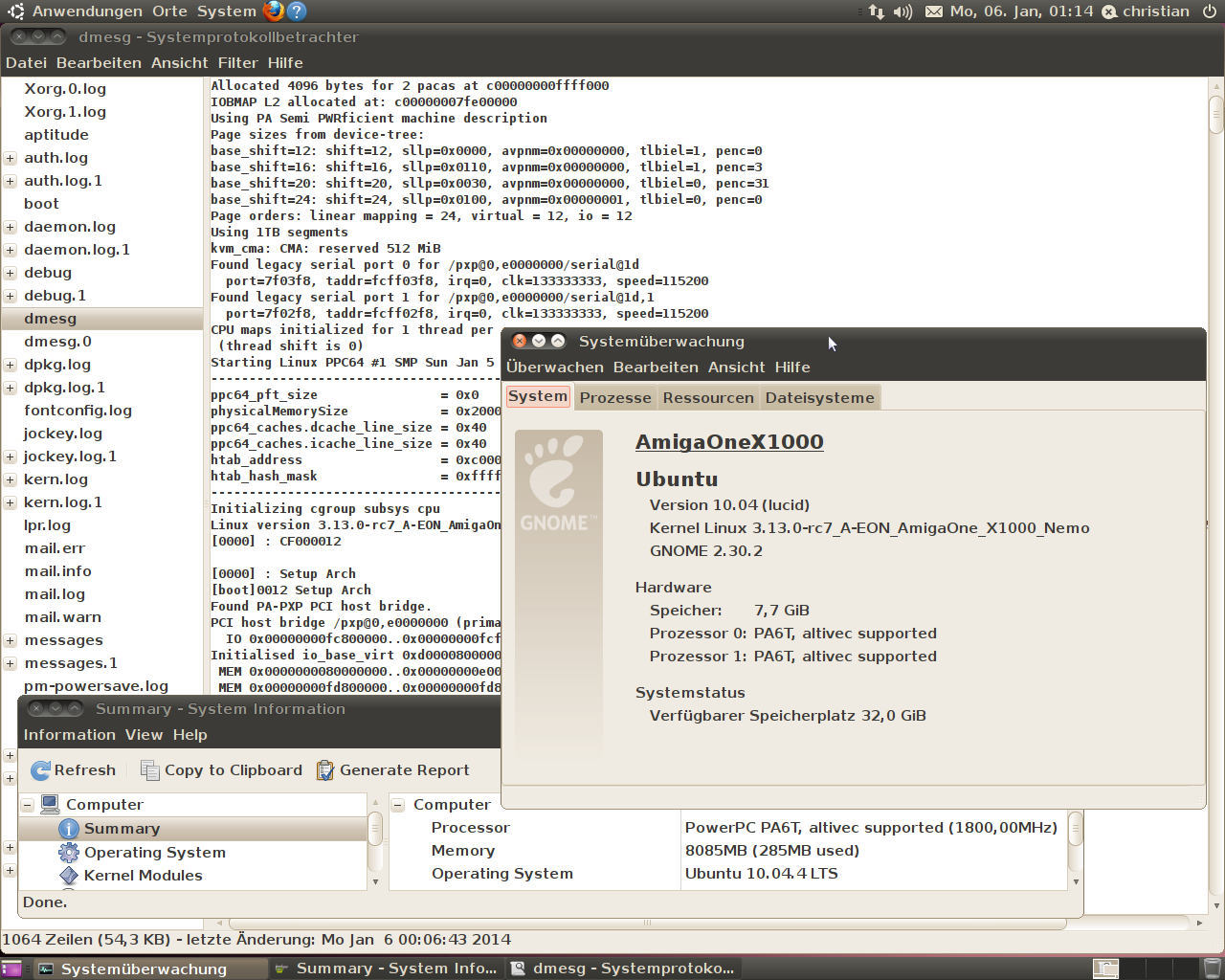Expand the kern.log entry
Screen dimensions: 1225x980
(10, 479)
